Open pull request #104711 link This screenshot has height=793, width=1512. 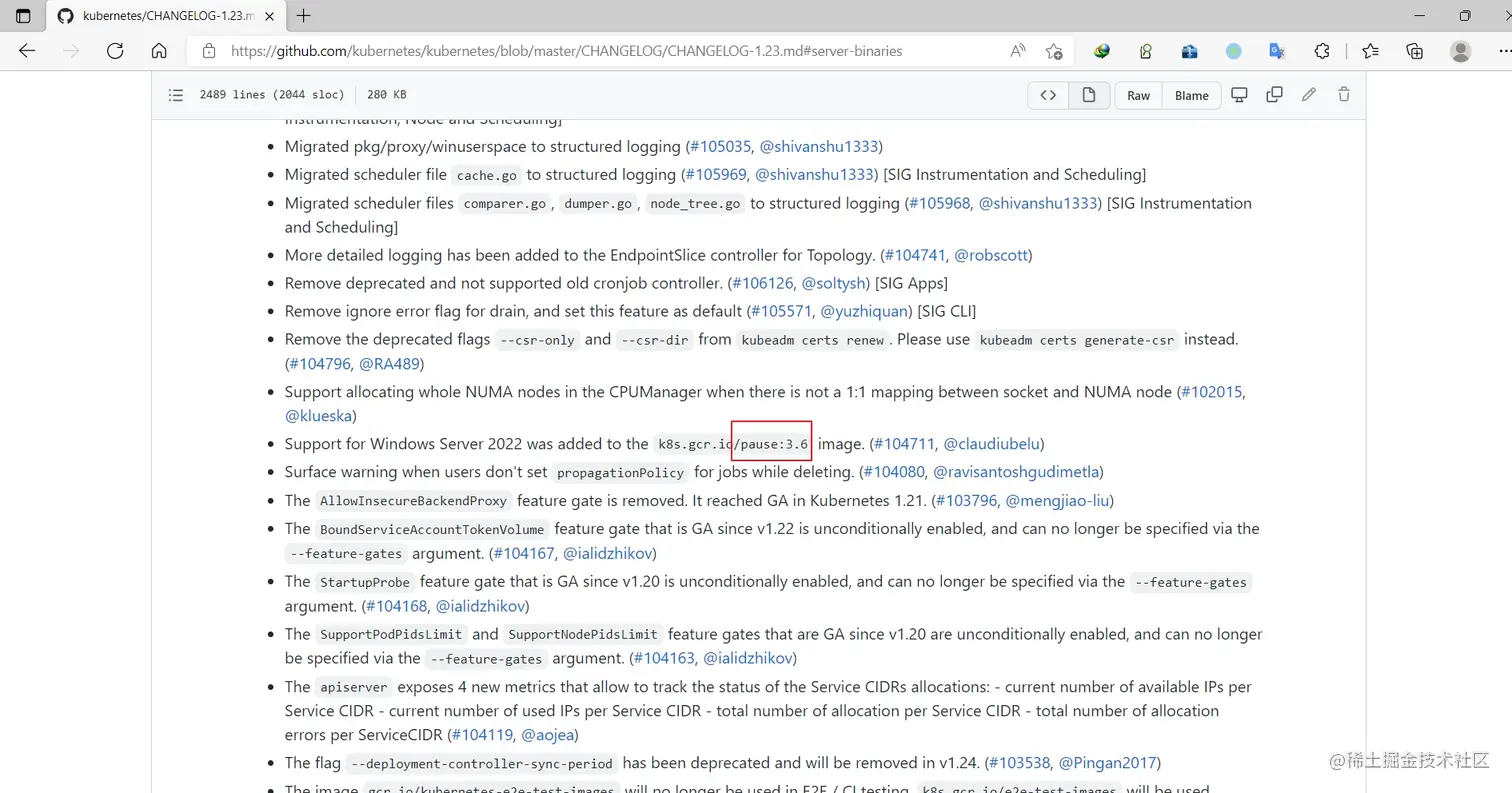point(903,443)
